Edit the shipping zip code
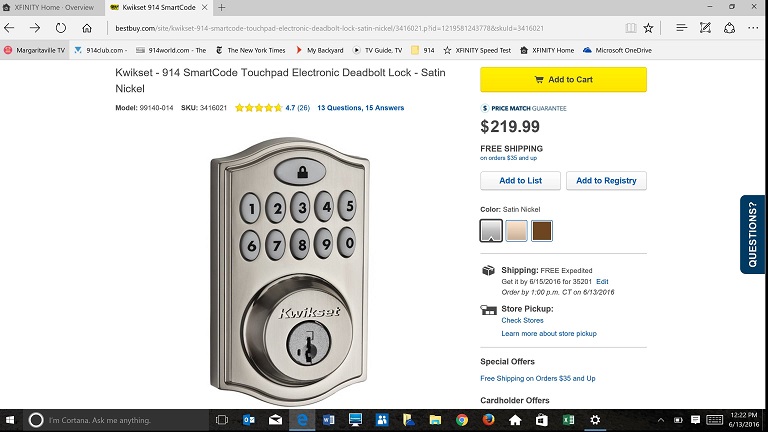The height and width of the screenshot is (432, 768). coord(602,282)
